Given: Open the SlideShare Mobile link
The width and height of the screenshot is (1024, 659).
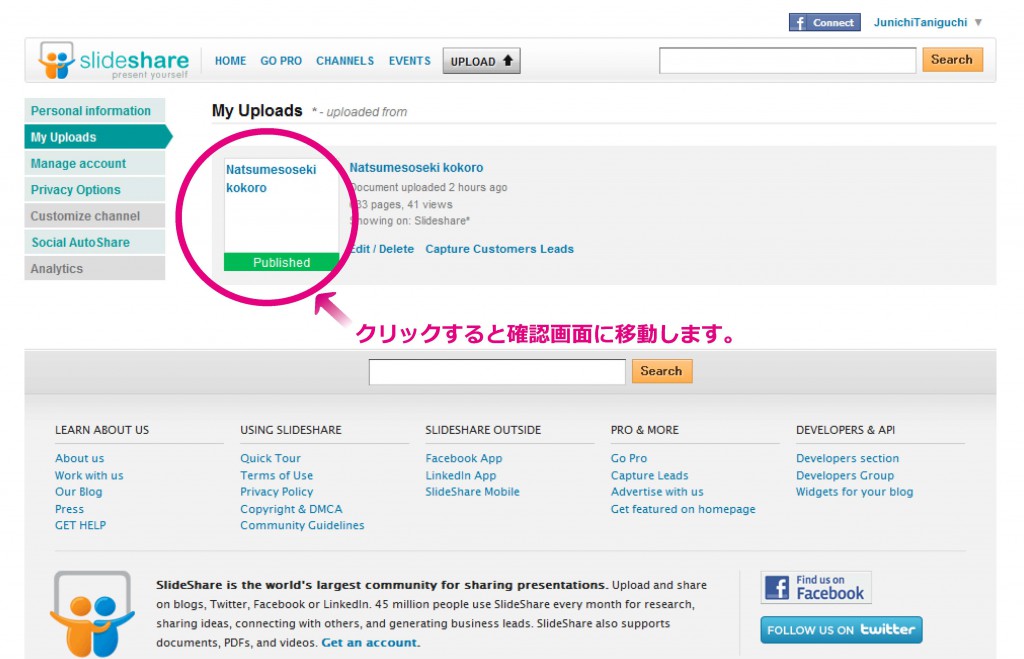Looking at the screenshot, I should [472, 492].
